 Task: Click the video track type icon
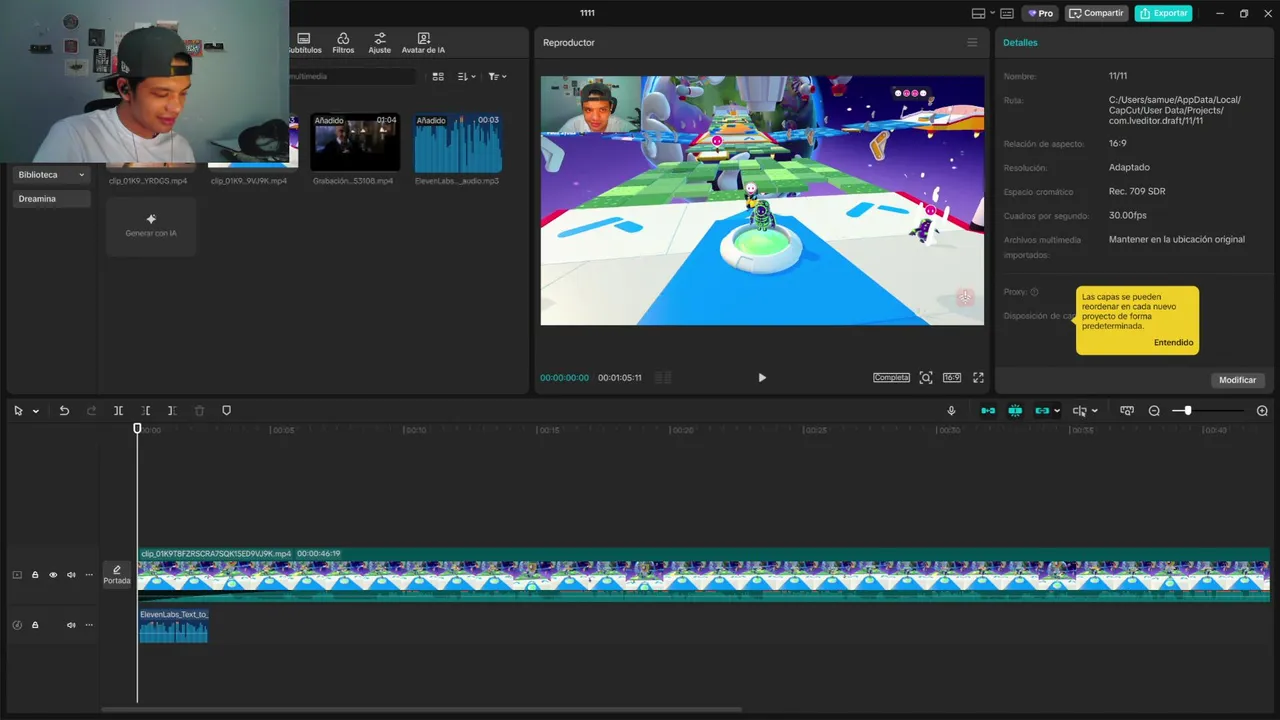point(17,575)
